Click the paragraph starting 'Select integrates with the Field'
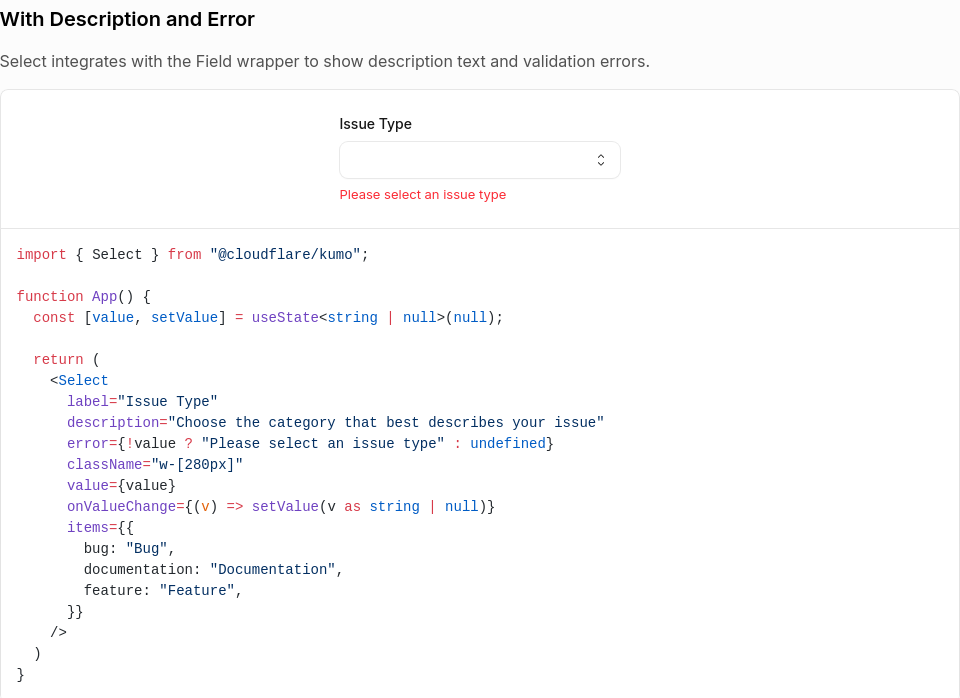This screenshot has width=960, height=698. point(324,61)
